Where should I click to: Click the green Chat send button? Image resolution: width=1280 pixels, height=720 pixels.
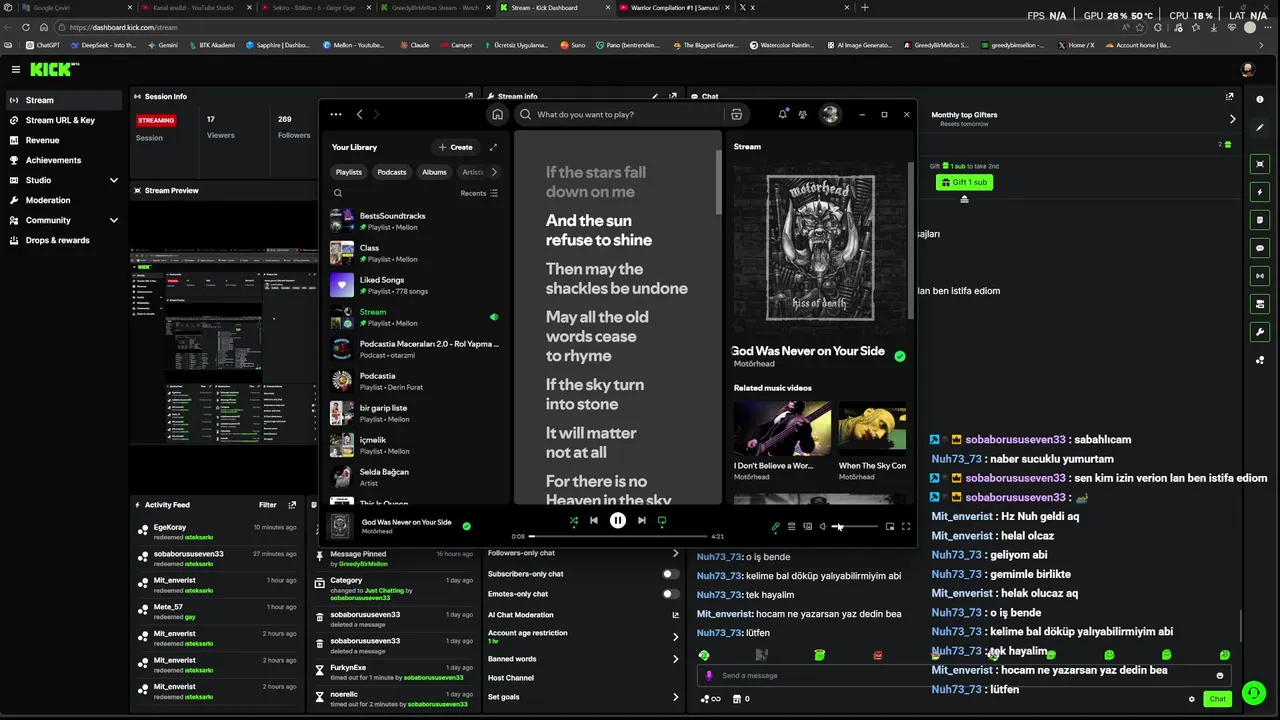pyautogui.click(x=1217, y=699)
